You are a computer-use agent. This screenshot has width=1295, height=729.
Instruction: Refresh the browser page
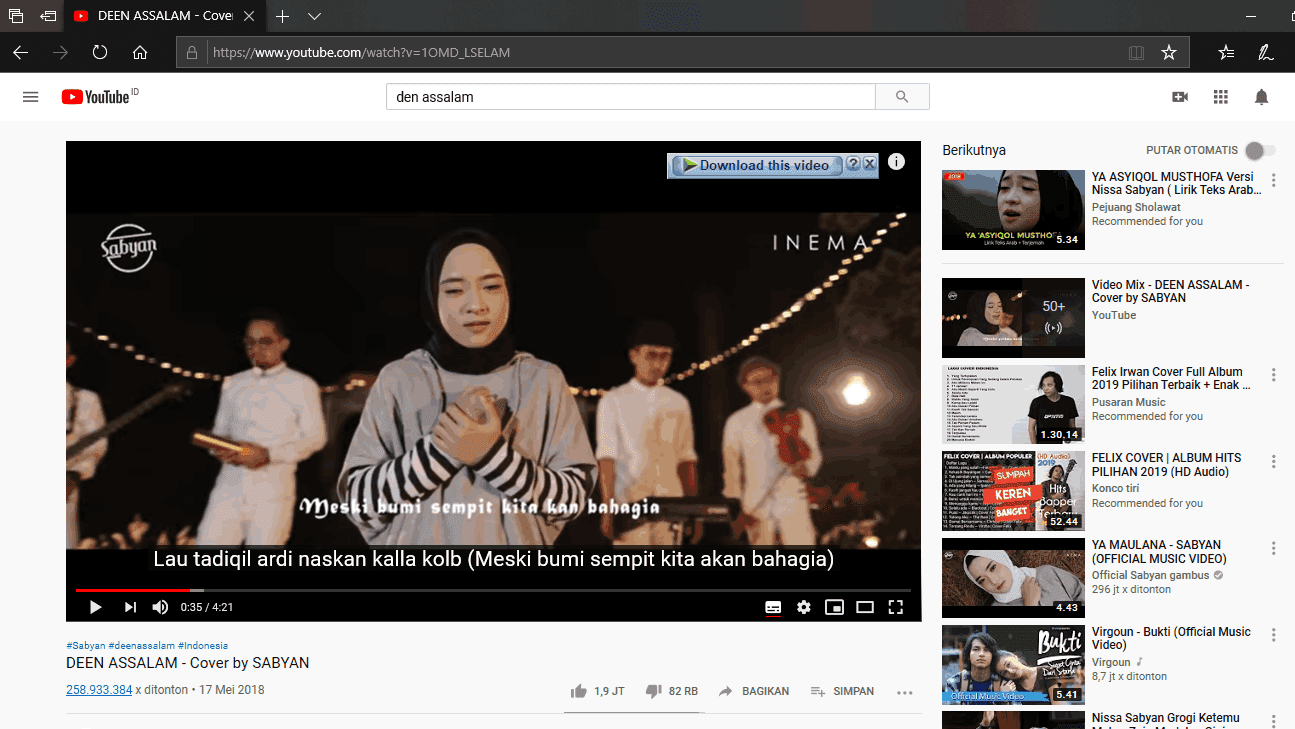point(100,52)
